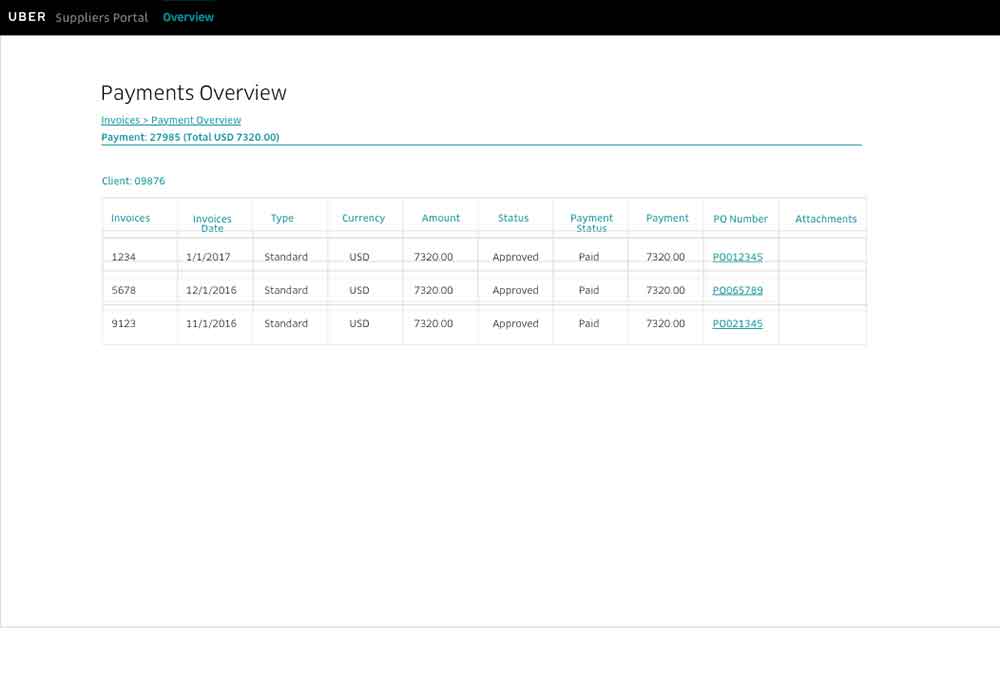
Task: Click the date 1/1/2017
Action: [208, 257]
